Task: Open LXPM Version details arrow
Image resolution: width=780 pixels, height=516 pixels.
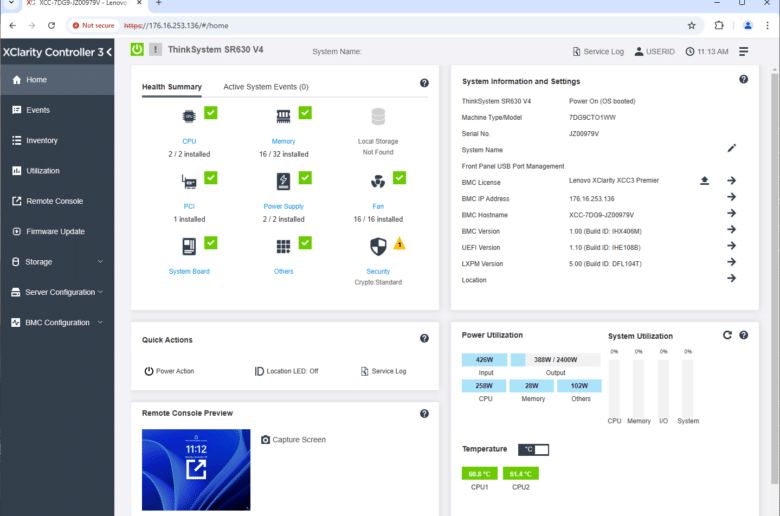Action: (731, 262)
